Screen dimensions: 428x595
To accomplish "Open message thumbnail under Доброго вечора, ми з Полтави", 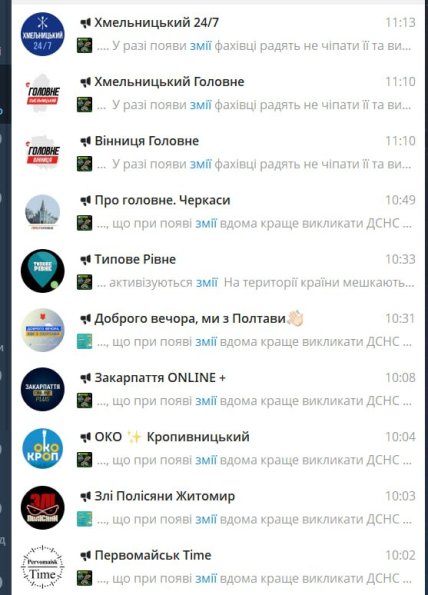I will tap(84, 342).
